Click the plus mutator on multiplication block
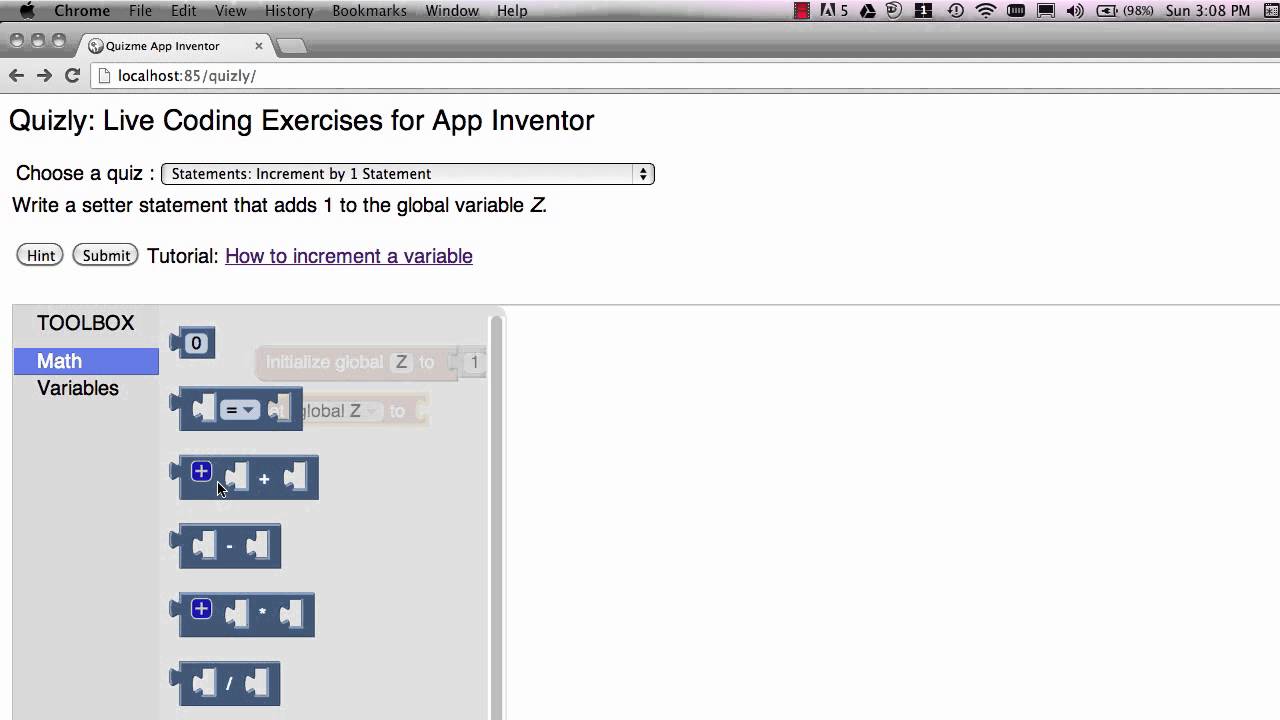The height and width of the screenshot is (720, 1280). click(x=201, y=608)
